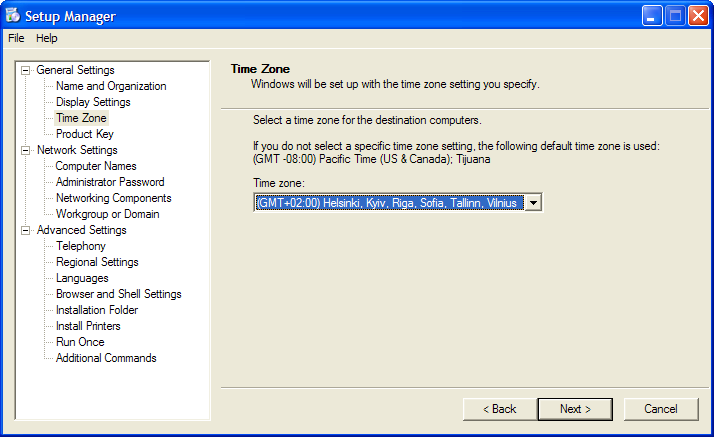Open Display Settings page
714x437 pixels.
tap(93, 102)
